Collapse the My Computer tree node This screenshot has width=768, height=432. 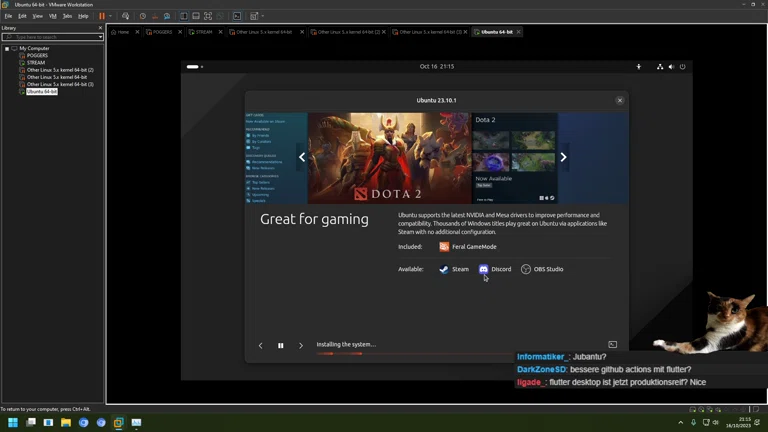coord(7,48)
